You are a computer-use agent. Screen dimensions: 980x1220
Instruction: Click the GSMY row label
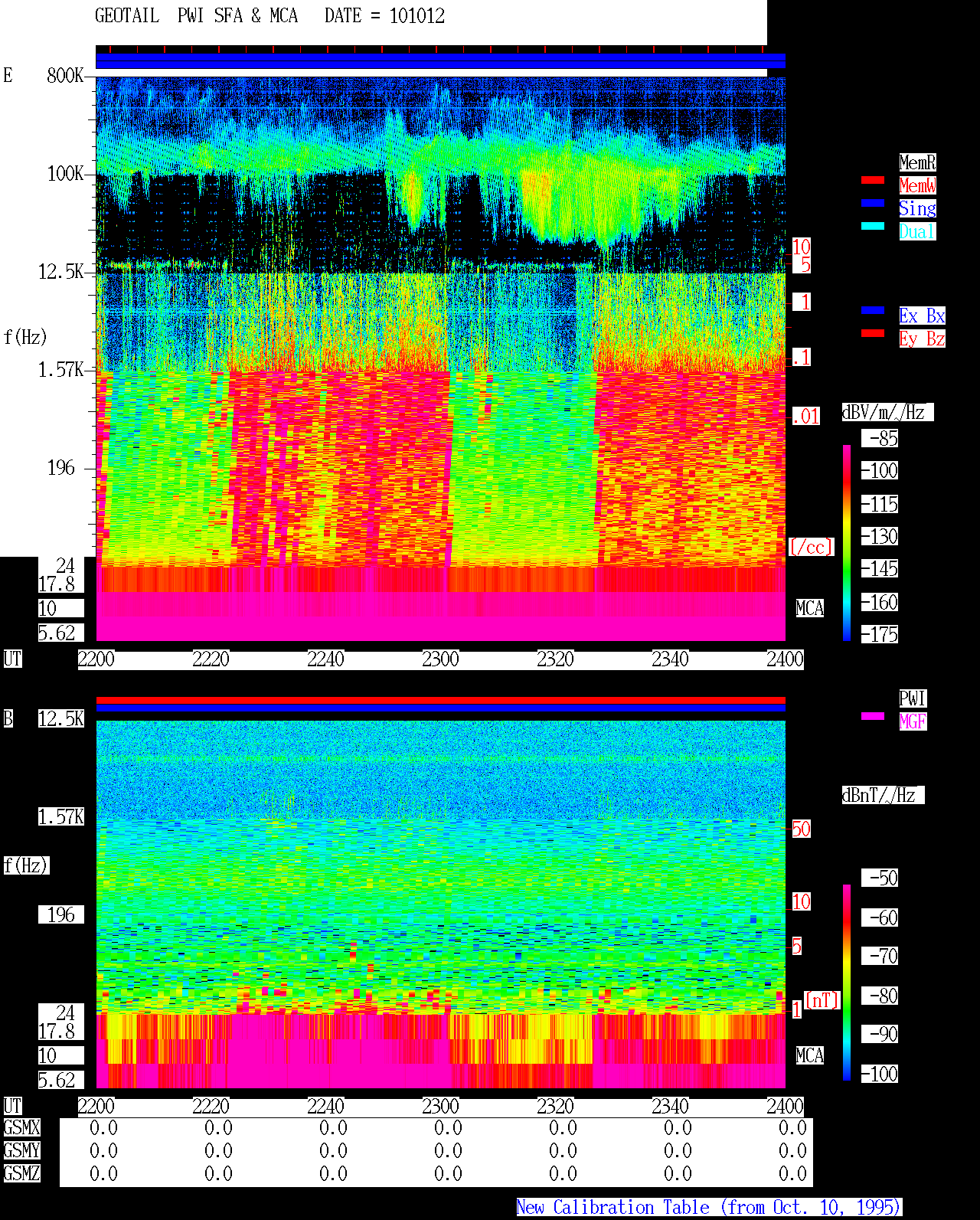tap(21, 1150)
